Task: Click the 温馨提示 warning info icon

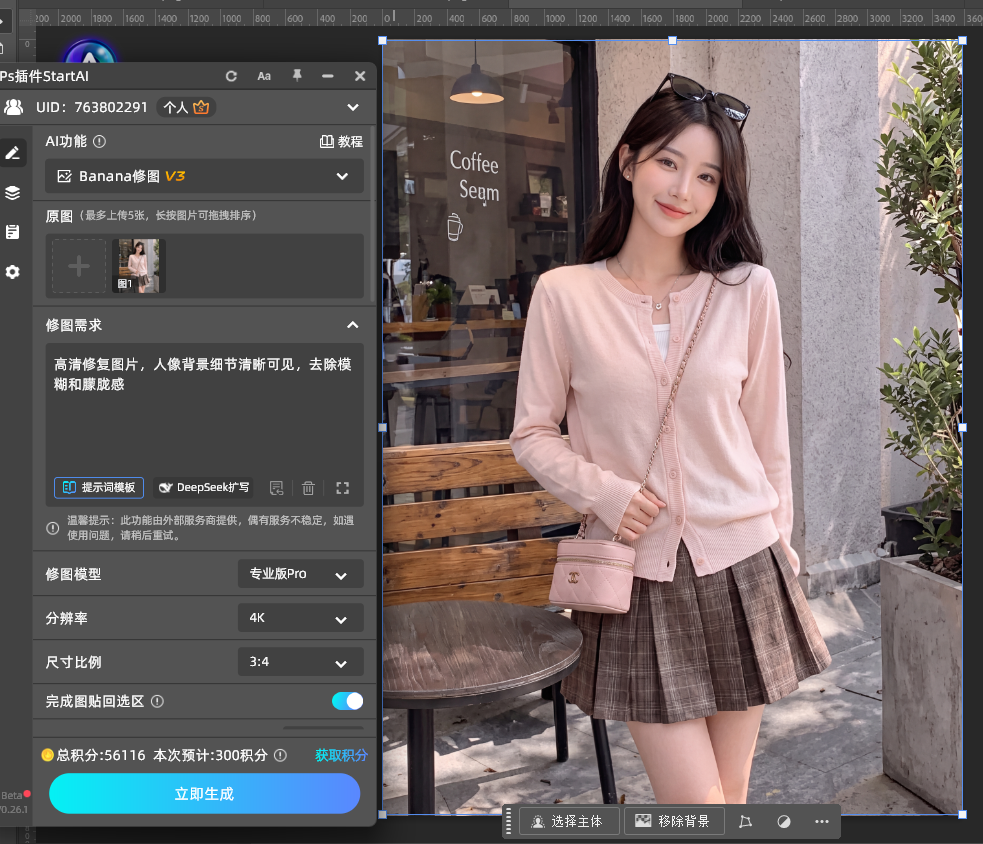Action: (53, 528)
